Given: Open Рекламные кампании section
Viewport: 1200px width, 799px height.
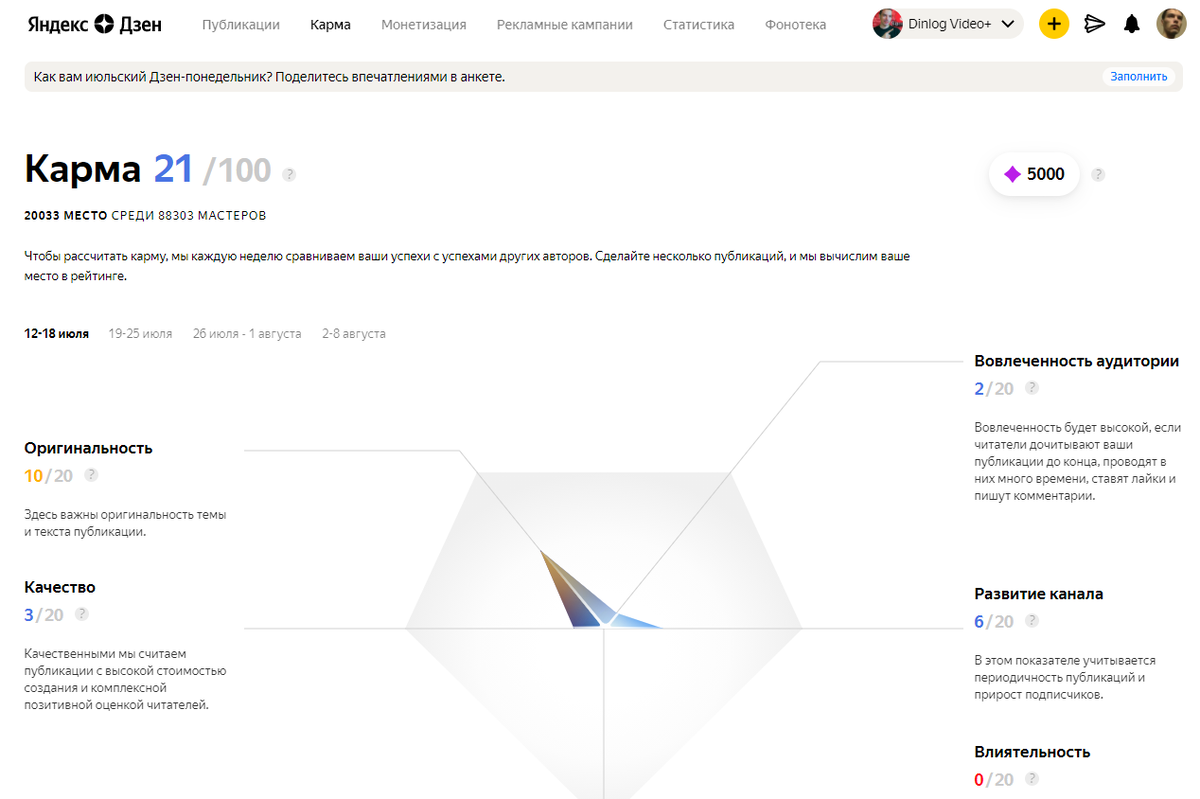Looking at the screenshot, I should point(565,24).
